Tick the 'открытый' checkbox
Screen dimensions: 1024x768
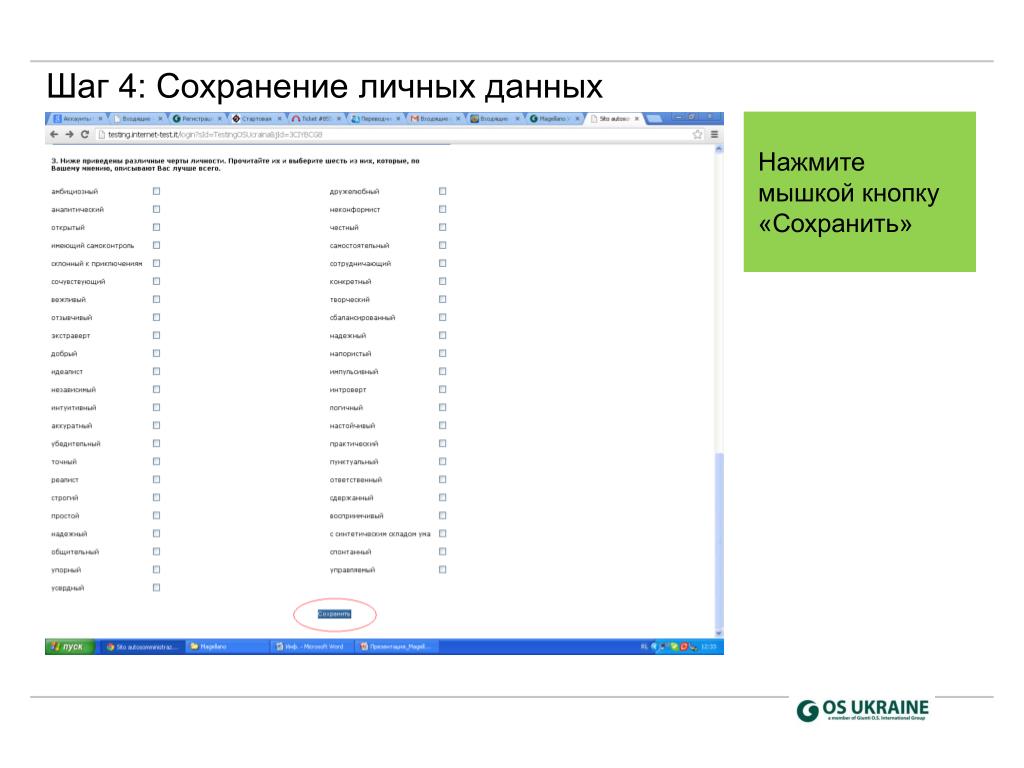(157, 227)
